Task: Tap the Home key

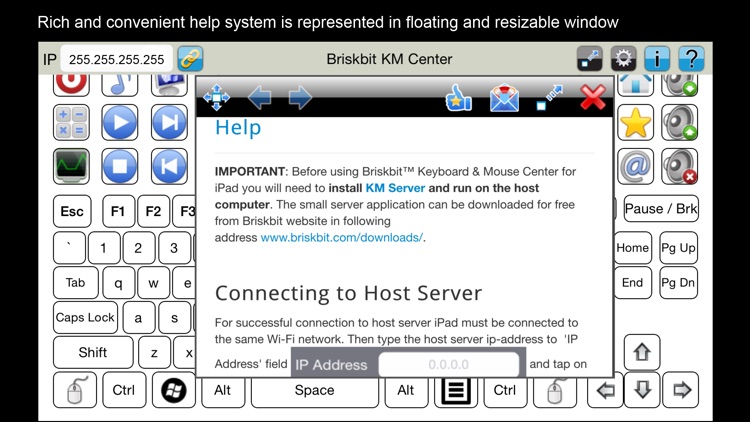Action: coord(632,247)
